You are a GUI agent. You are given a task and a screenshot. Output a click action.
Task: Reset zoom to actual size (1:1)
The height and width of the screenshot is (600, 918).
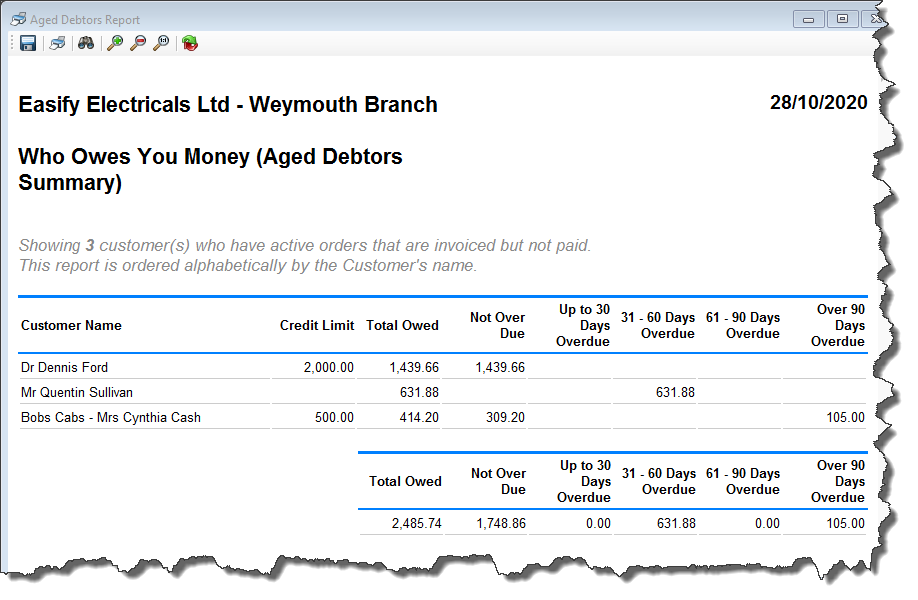[161, 42]
